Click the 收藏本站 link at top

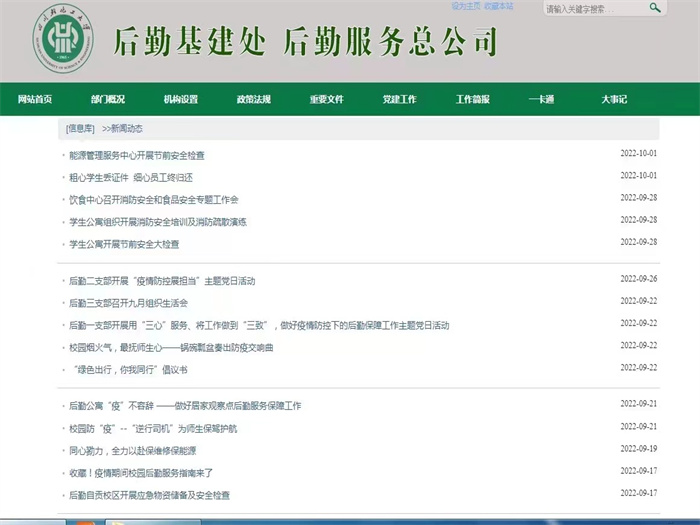click(499, 5)
